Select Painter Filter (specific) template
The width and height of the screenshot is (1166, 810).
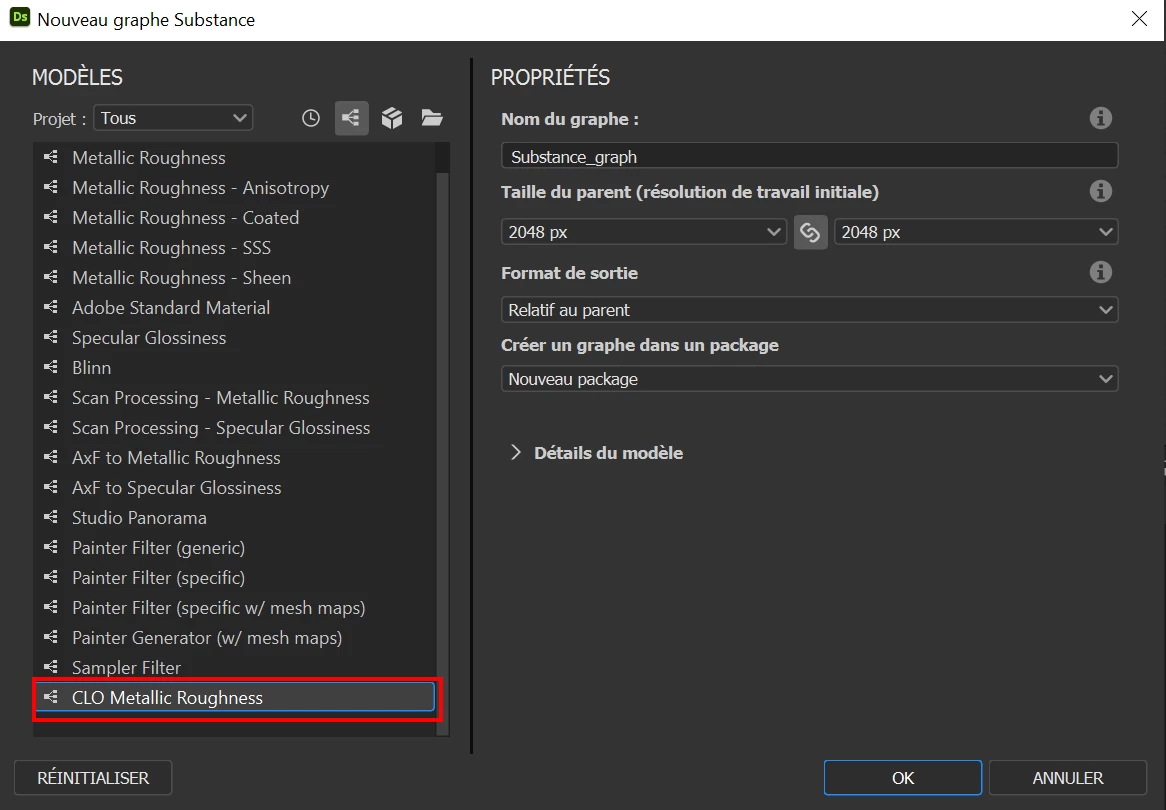(234, 578)
